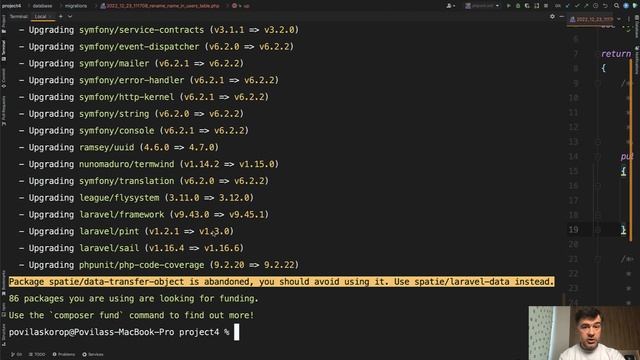Click 'Upgrading symfony/event-dispatcher' line
Viewport: 640px width, 360px height.
tap(156, 47)
